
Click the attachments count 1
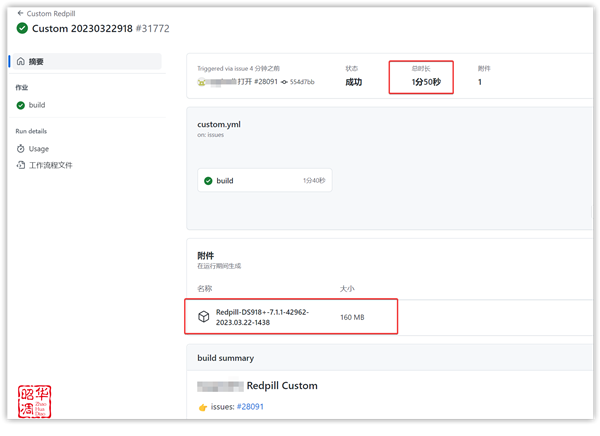(x=480, y=82)
